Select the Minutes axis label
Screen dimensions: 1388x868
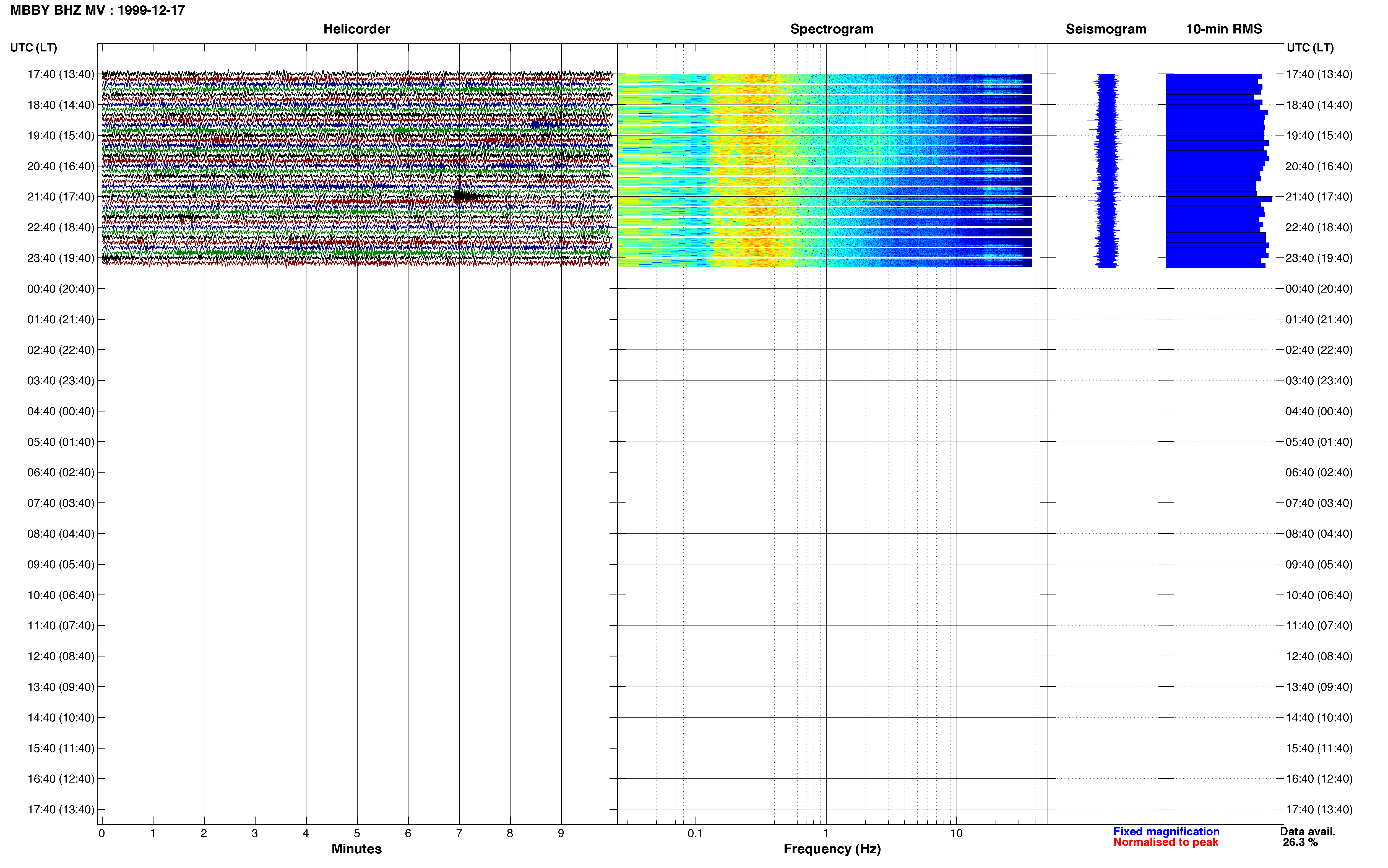click(x=356, y=848)
